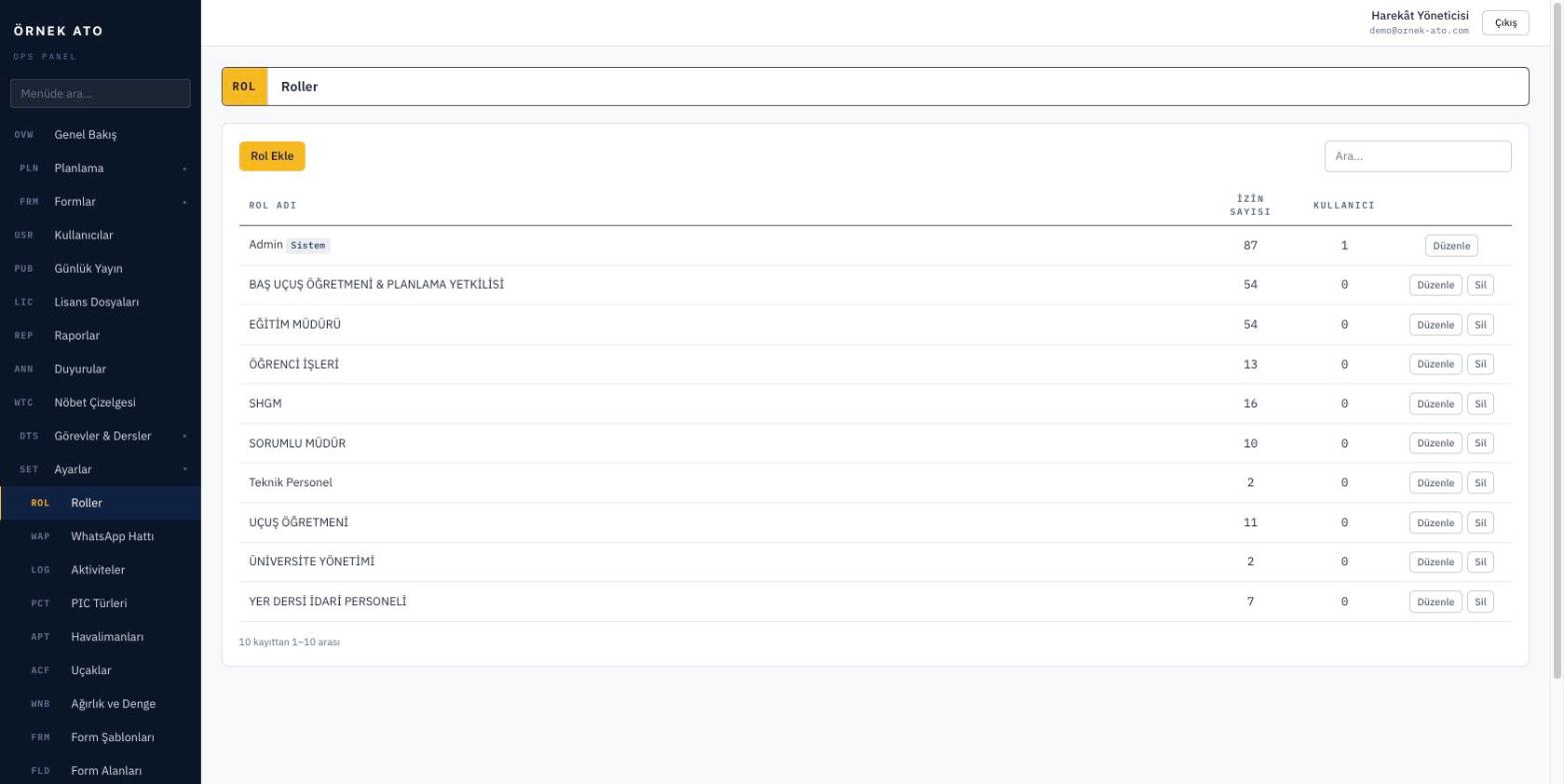Delete the SHGM role
The image size is (1564, 784).
pyautogui.click(x=1480, y=403)
